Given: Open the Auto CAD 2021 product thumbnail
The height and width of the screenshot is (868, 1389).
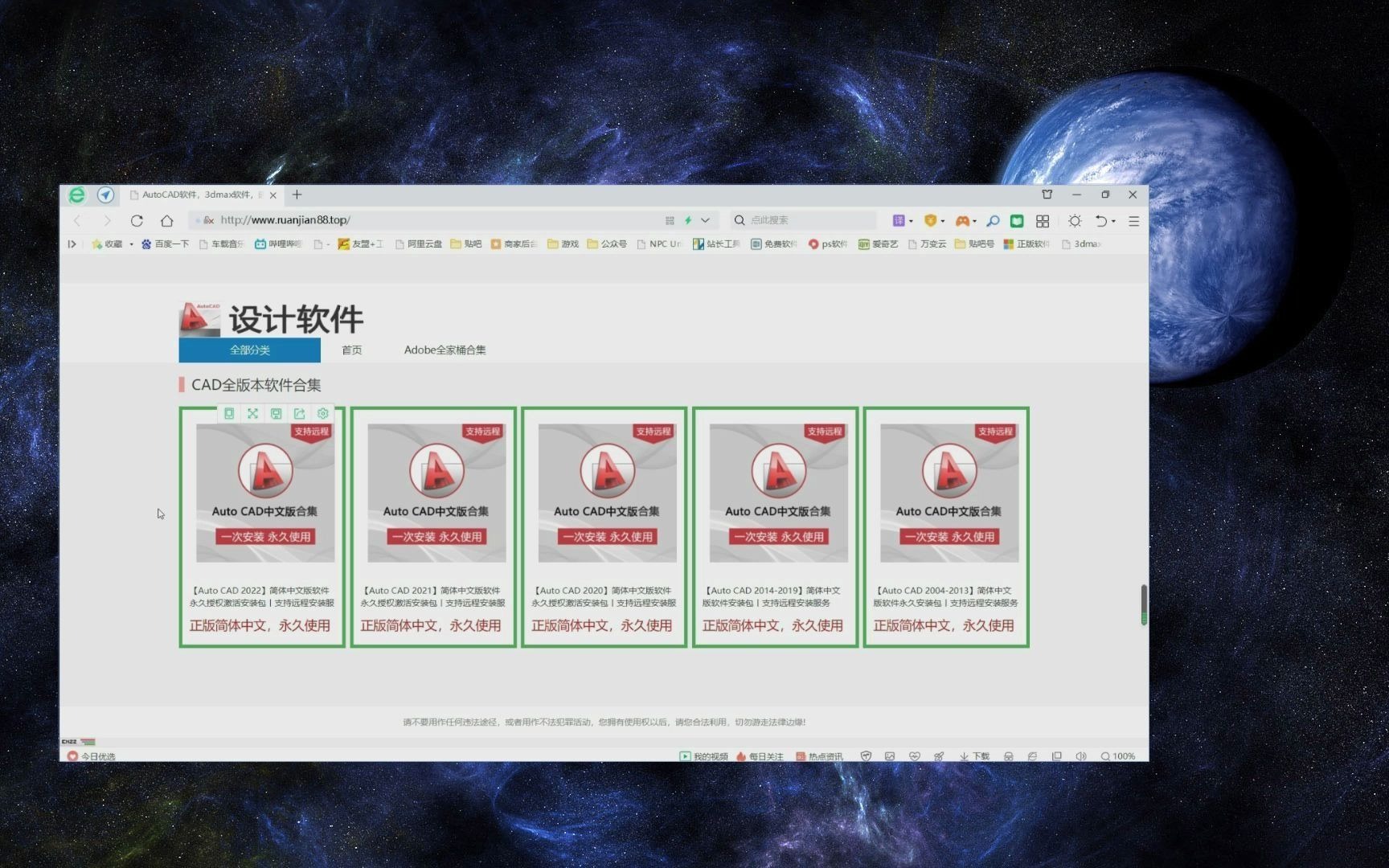Looking at the screenshot, I should pyautogui.click(x=436, y=493).
